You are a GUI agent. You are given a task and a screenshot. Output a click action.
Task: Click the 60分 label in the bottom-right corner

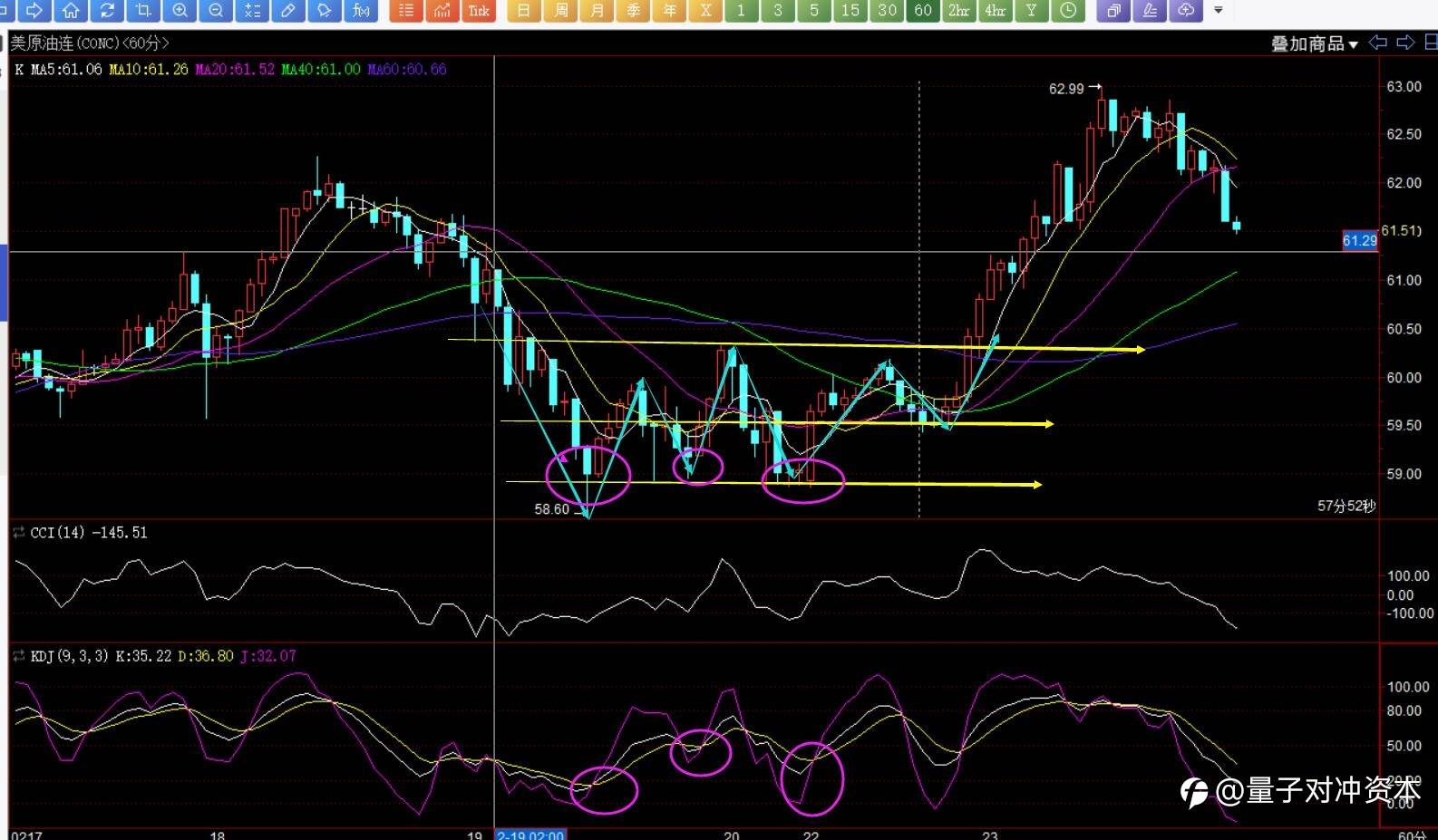(x=1413, y=835)
